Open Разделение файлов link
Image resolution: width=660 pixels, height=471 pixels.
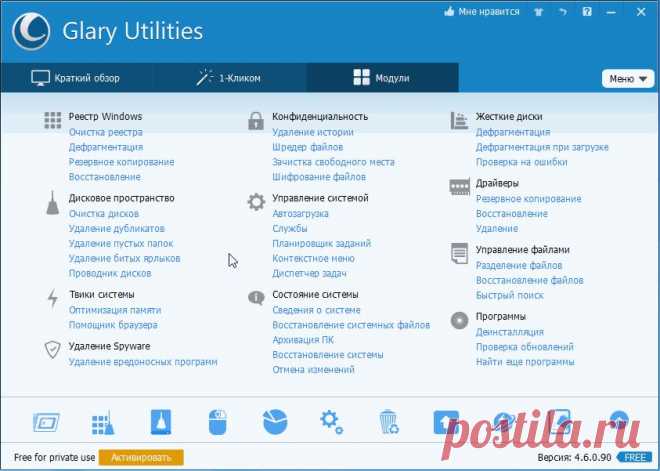(519, 266)
